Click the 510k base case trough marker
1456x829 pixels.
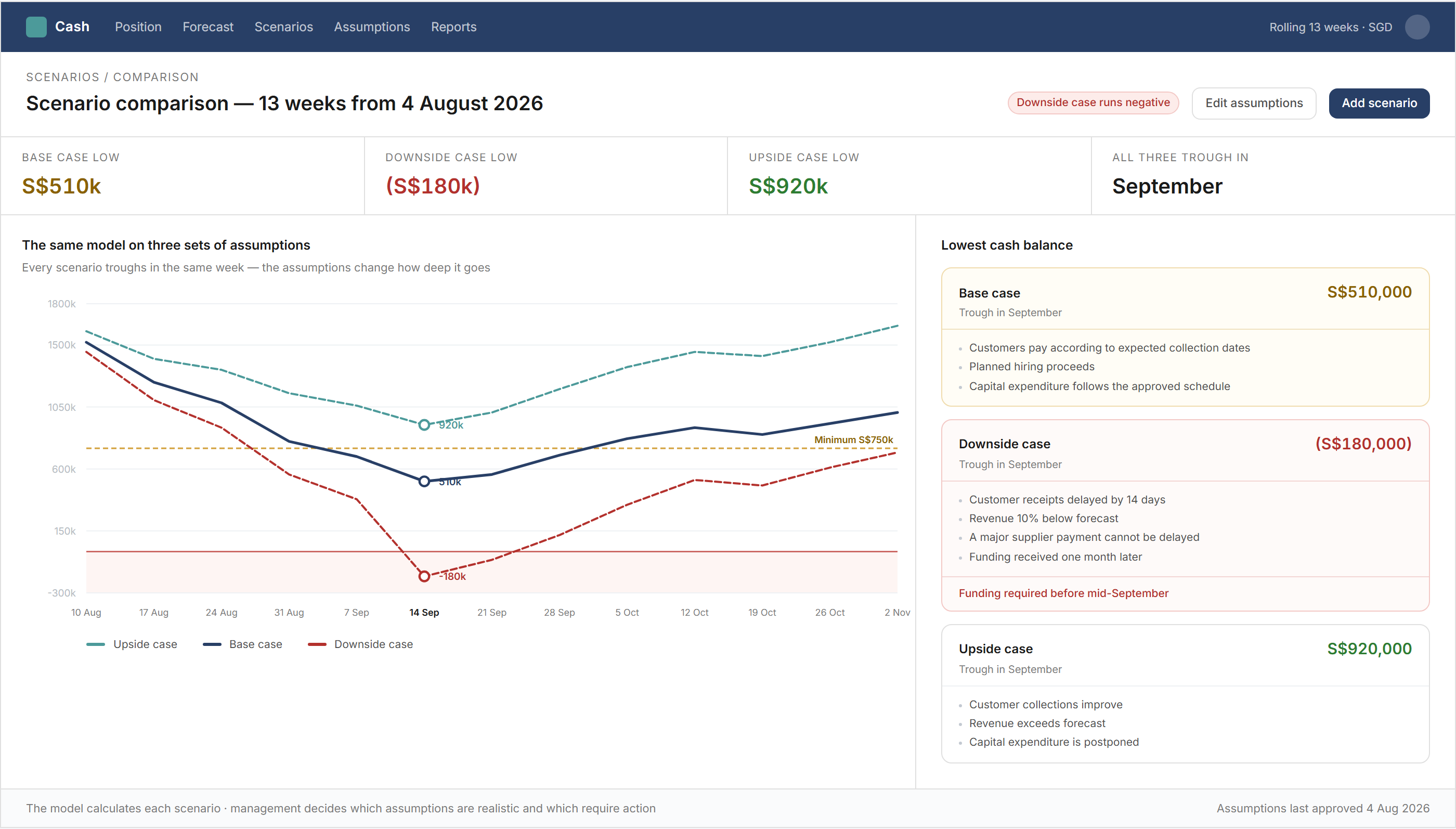pyautogui.click(x=424, y=482)
